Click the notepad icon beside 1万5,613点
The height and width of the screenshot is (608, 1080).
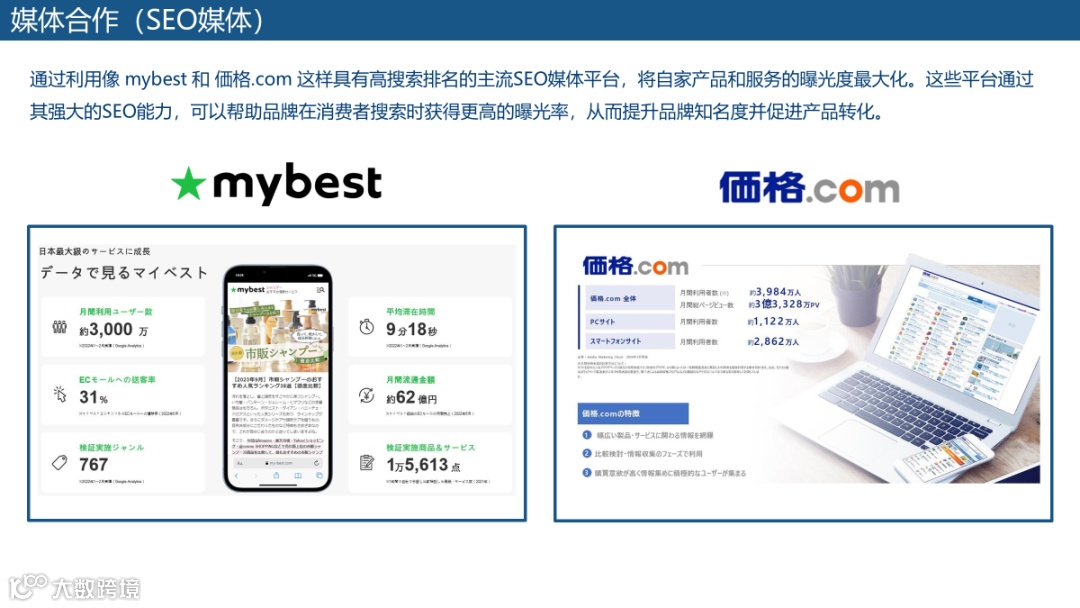(366, 463)
